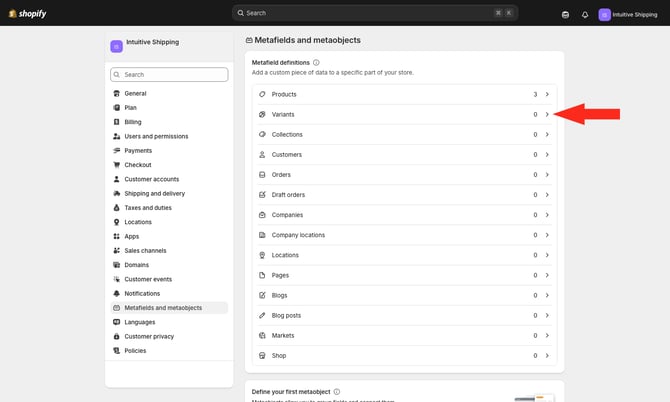
Task: Open Users and permissions settings
Action: (x=169, y=136)
